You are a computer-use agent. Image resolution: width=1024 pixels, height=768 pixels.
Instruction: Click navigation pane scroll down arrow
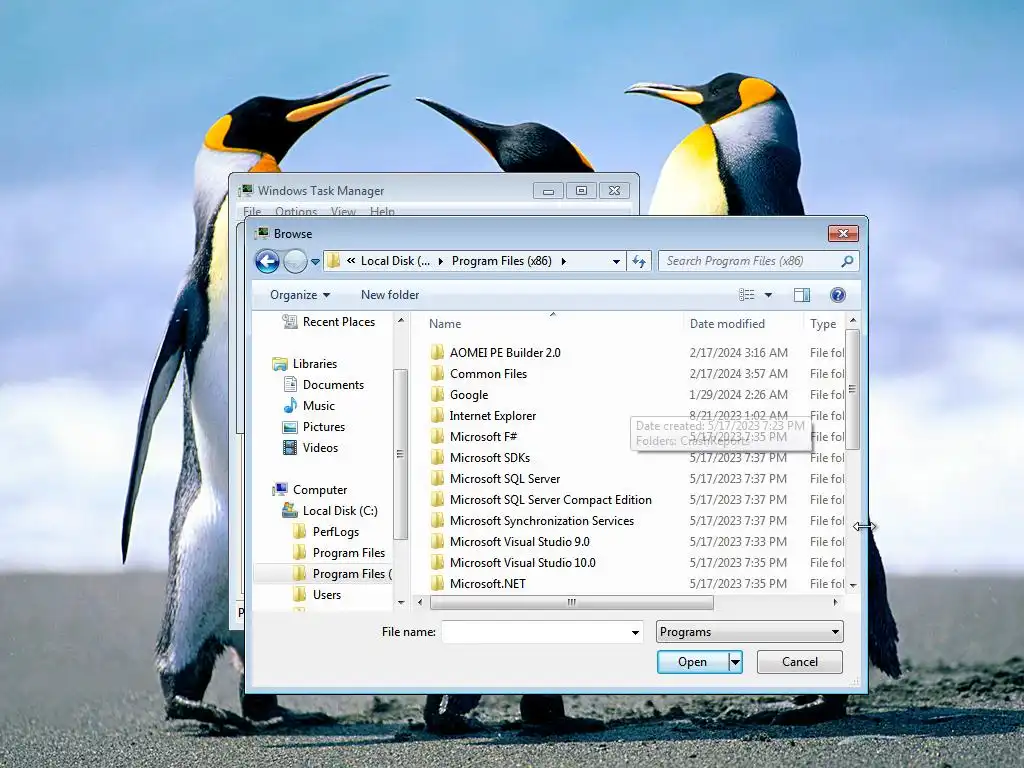pos(401,603)
